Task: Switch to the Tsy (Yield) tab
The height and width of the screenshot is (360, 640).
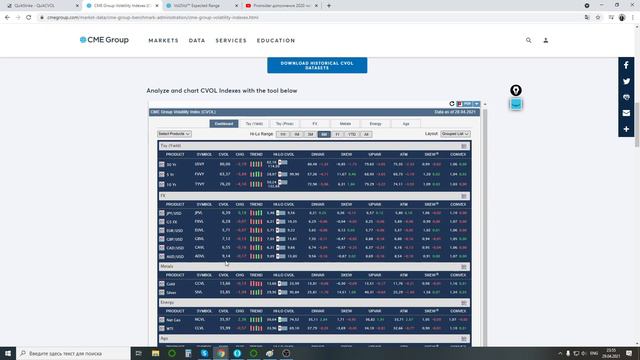Action: pos(254,124)
